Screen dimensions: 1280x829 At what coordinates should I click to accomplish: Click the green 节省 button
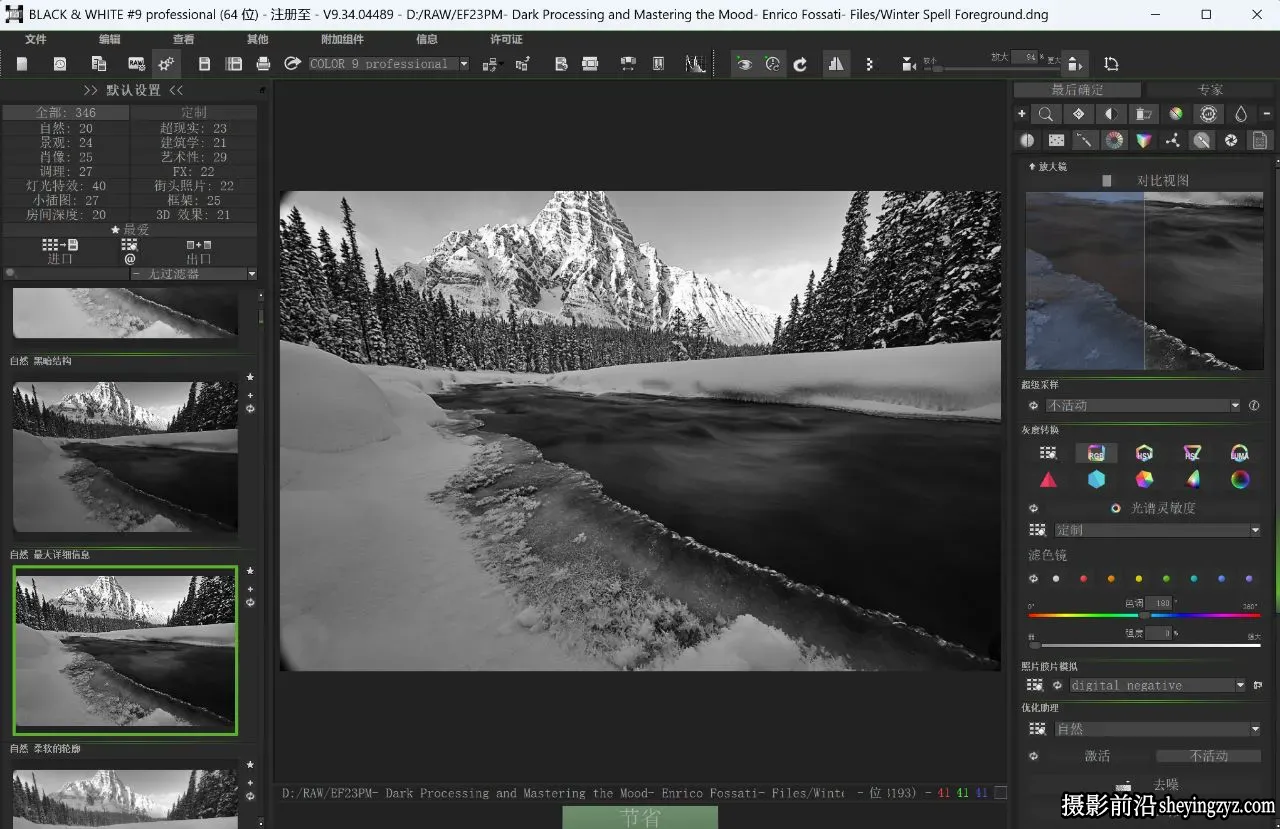(640, 817)
